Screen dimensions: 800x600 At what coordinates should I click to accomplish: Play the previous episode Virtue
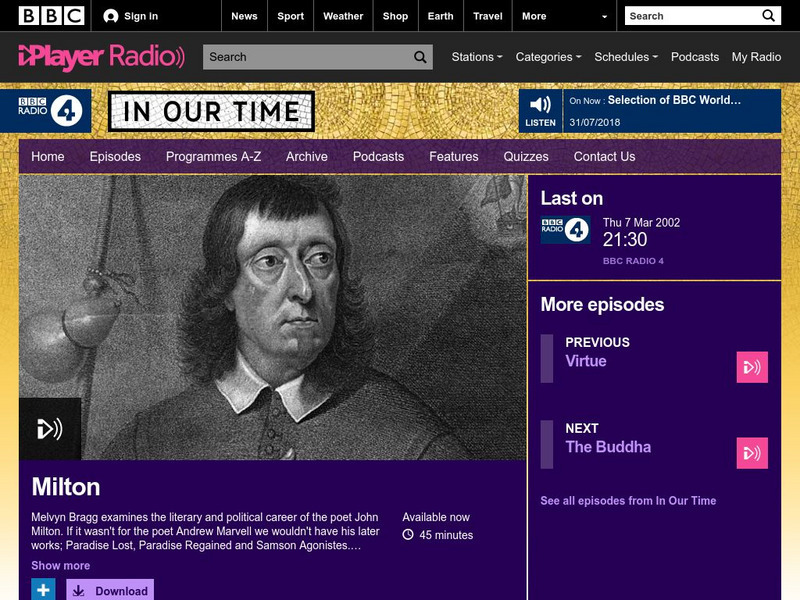click(x=751, y=367)
